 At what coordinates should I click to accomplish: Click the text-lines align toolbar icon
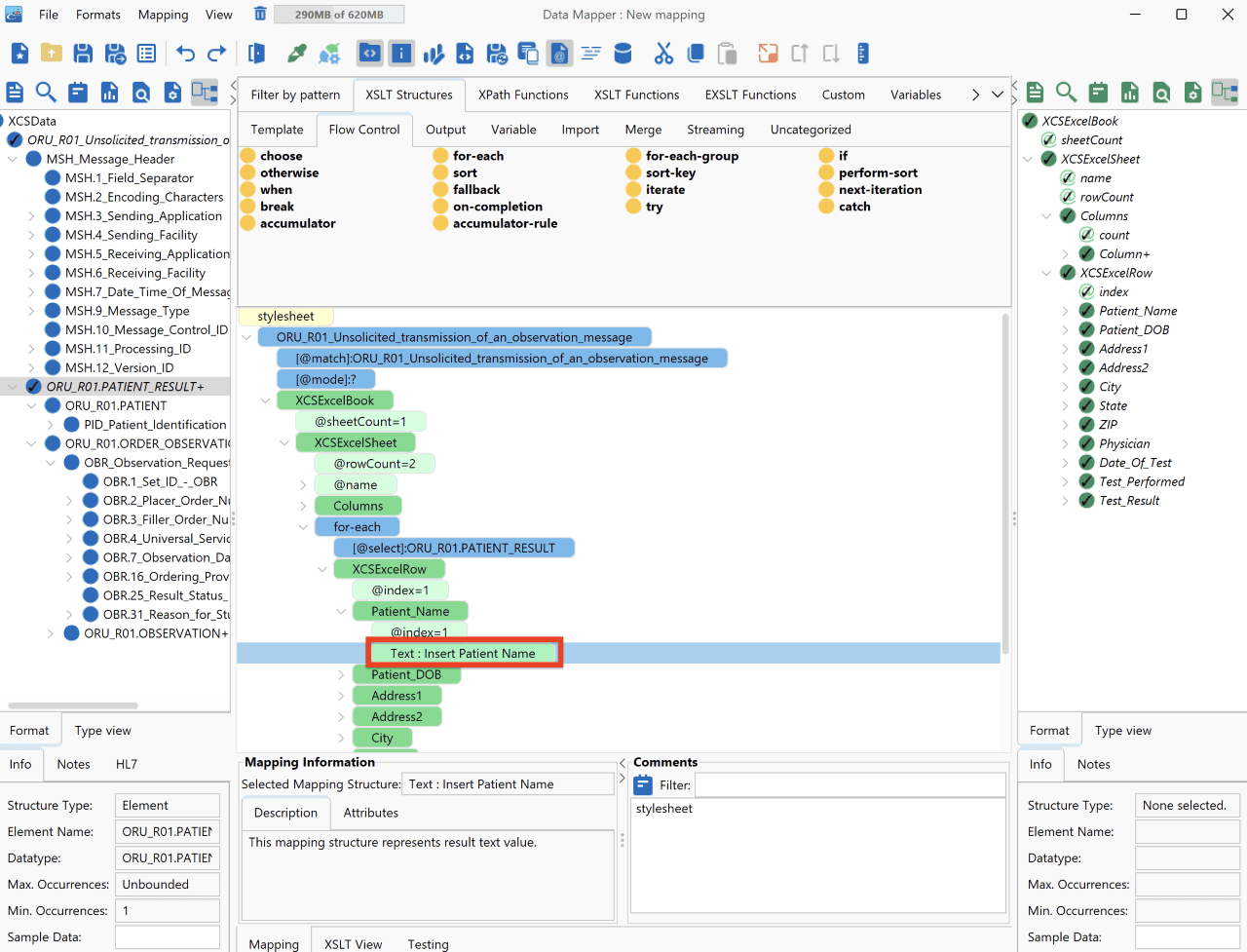point(590,54)
